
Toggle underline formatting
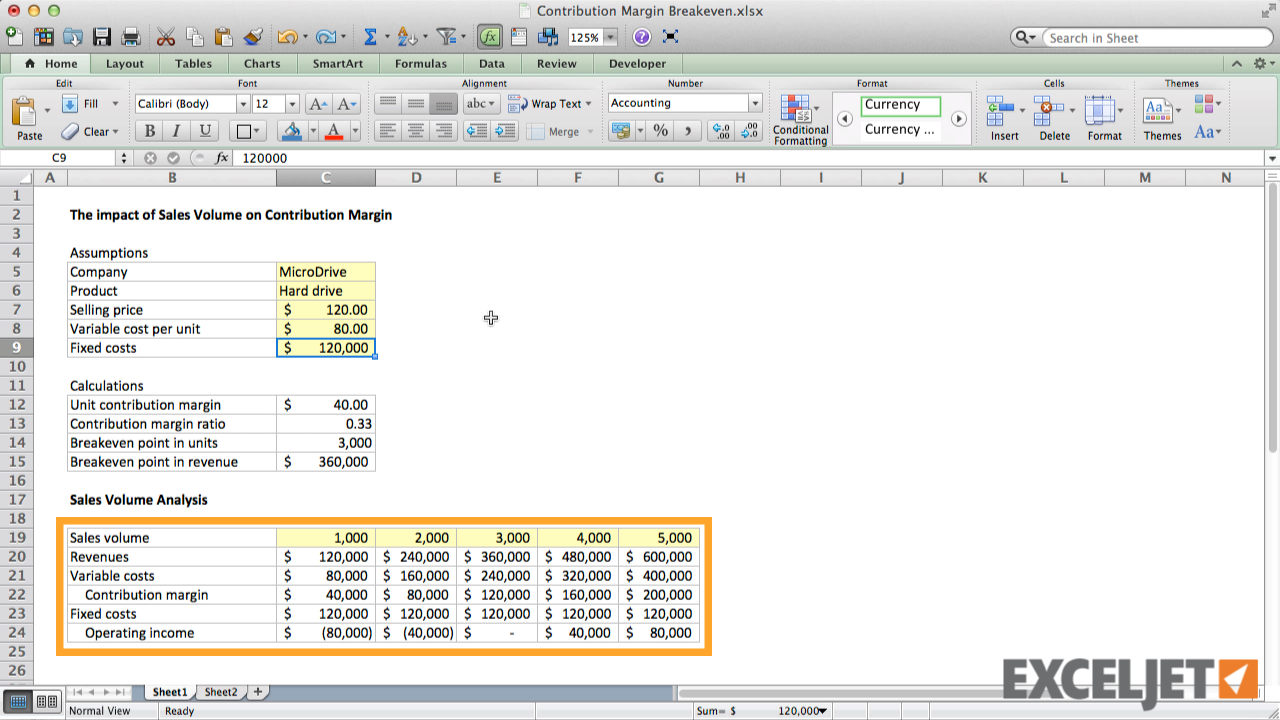tap(204, 131)
